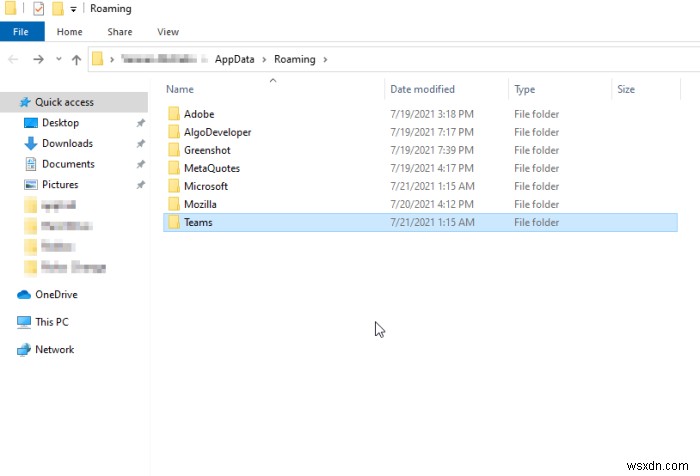Select OneDrive in the navigation pane

click(x=56, y=295)
